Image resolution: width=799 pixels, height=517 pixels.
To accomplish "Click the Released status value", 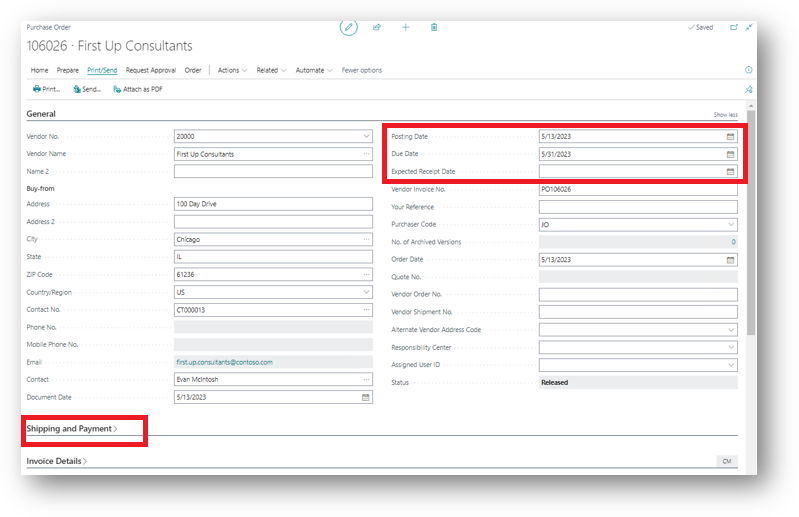I will tap(554, 383).
